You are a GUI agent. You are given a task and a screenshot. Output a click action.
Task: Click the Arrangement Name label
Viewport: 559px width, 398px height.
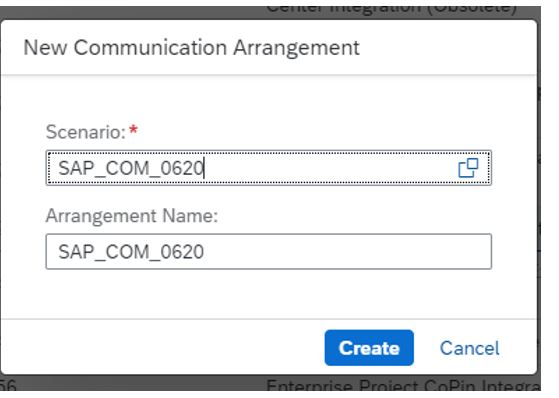tap(132, 216)
